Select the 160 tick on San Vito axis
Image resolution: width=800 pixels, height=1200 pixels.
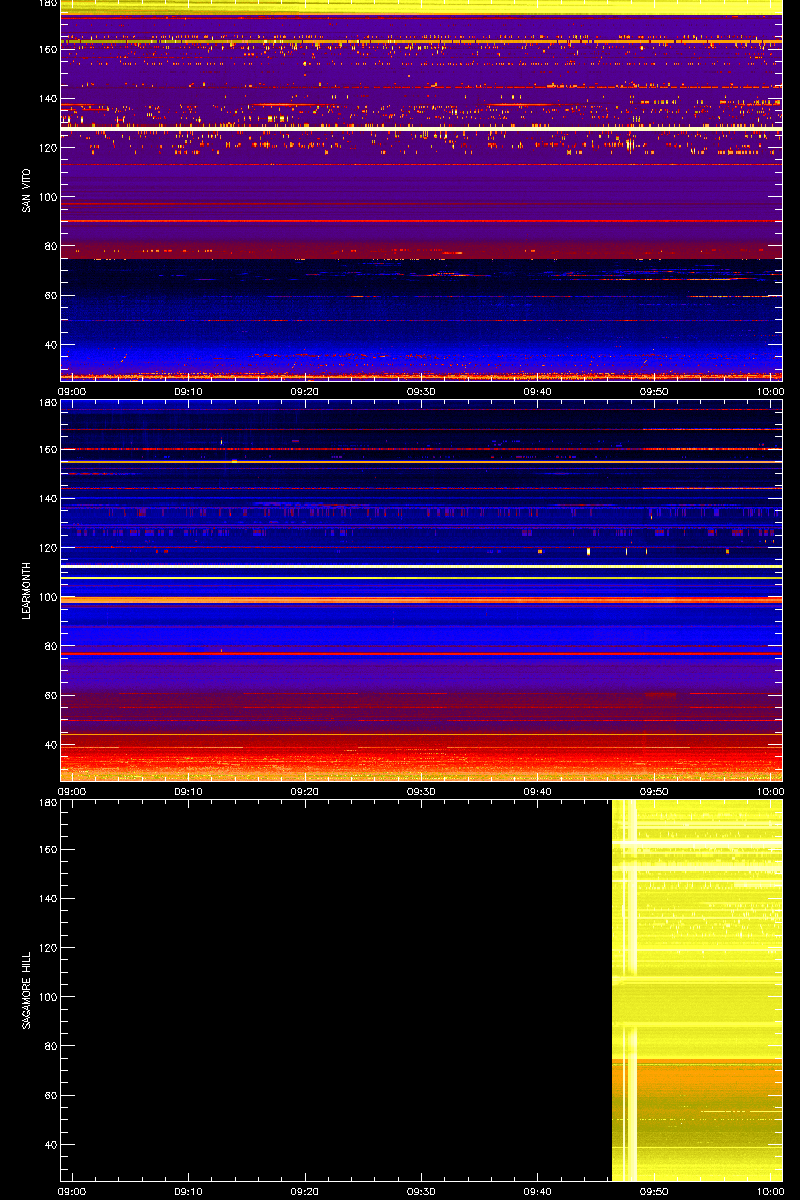click(x=47, y=49)
